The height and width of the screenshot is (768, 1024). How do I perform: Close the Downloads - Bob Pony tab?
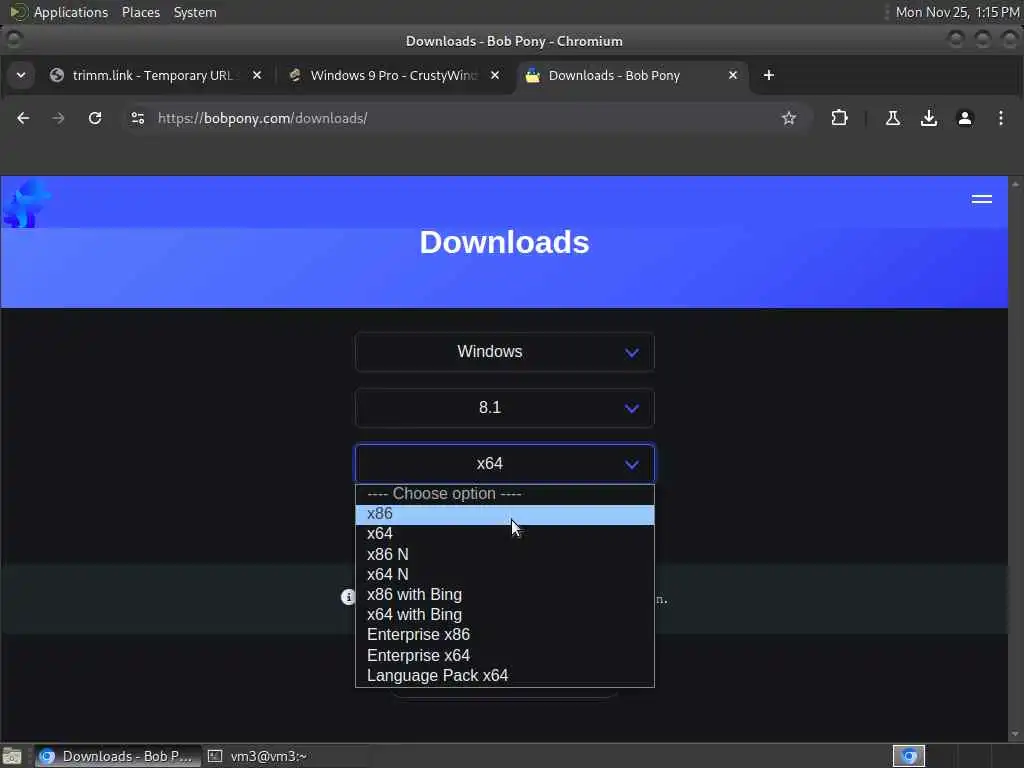(x=733, y=75)
